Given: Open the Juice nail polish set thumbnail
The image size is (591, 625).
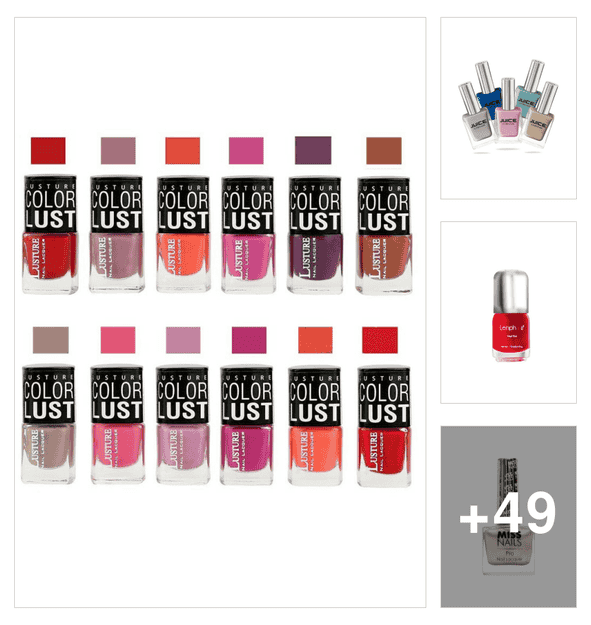Looking at the screenshot, I should [x=508, y=108].
